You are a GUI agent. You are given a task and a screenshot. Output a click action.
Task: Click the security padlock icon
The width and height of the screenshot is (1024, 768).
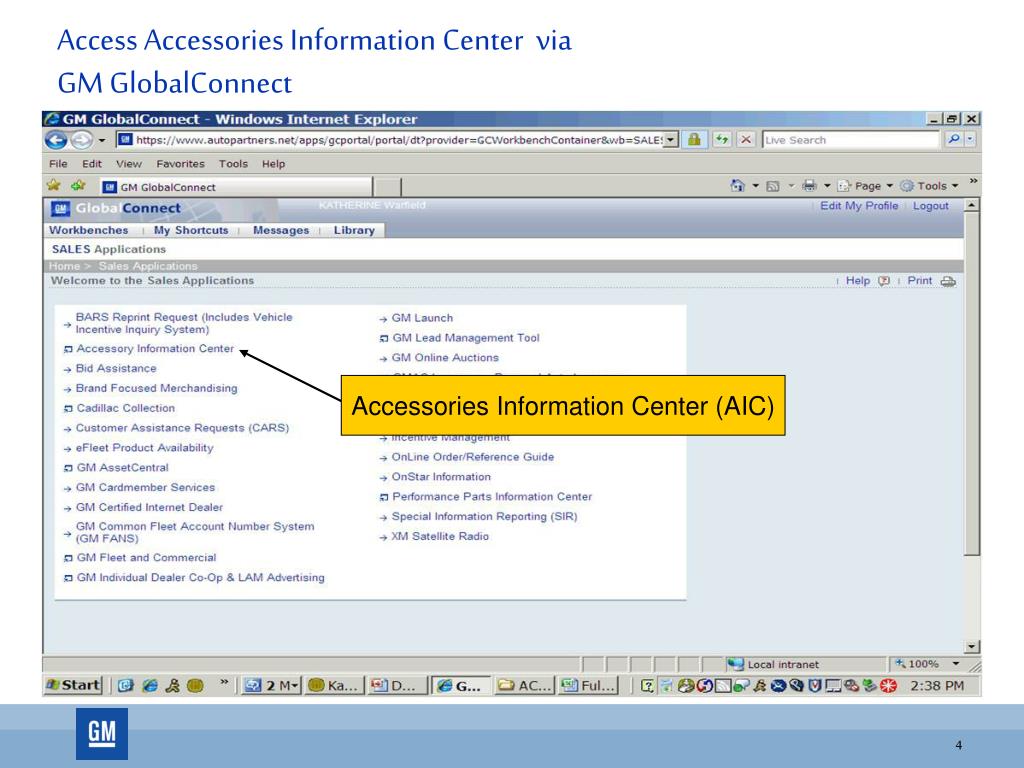(x=694, y=140)
